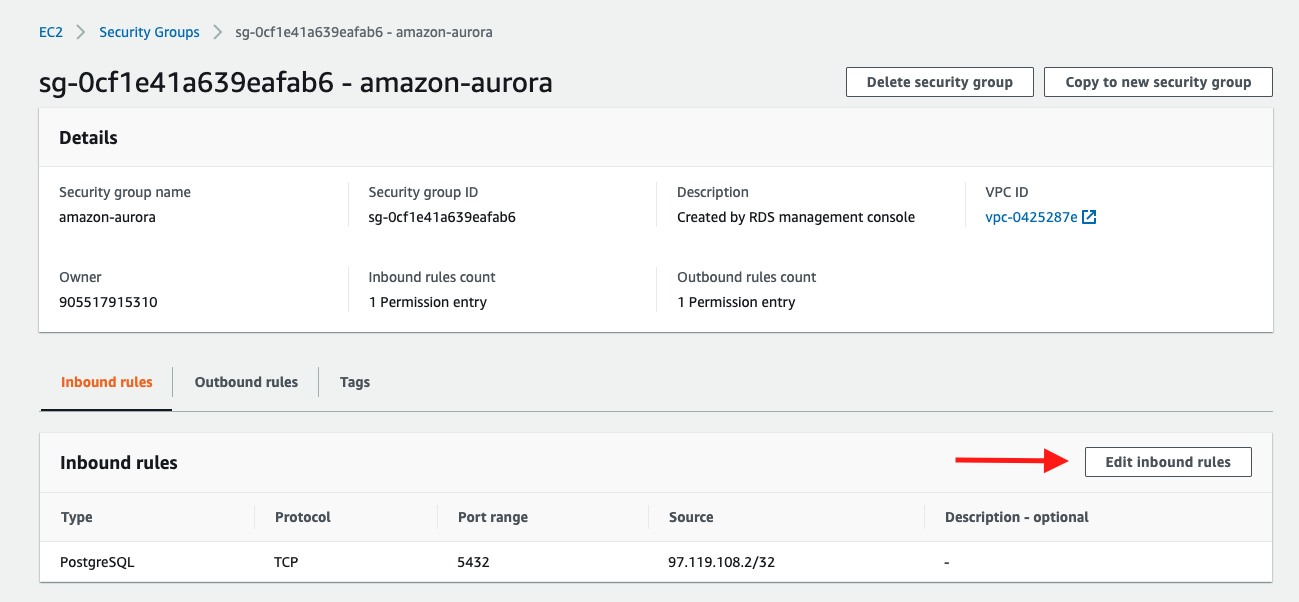
Task: Open the EC2 breadcrumb link
Action: click(51, 32)
